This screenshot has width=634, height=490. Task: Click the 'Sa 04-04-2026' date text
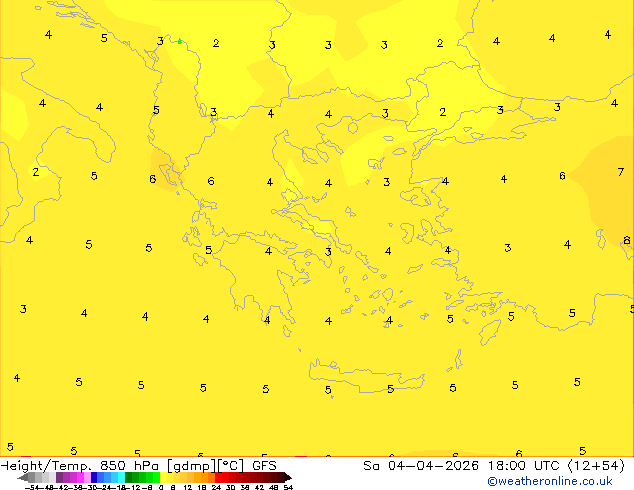click(x=421, y=466)
